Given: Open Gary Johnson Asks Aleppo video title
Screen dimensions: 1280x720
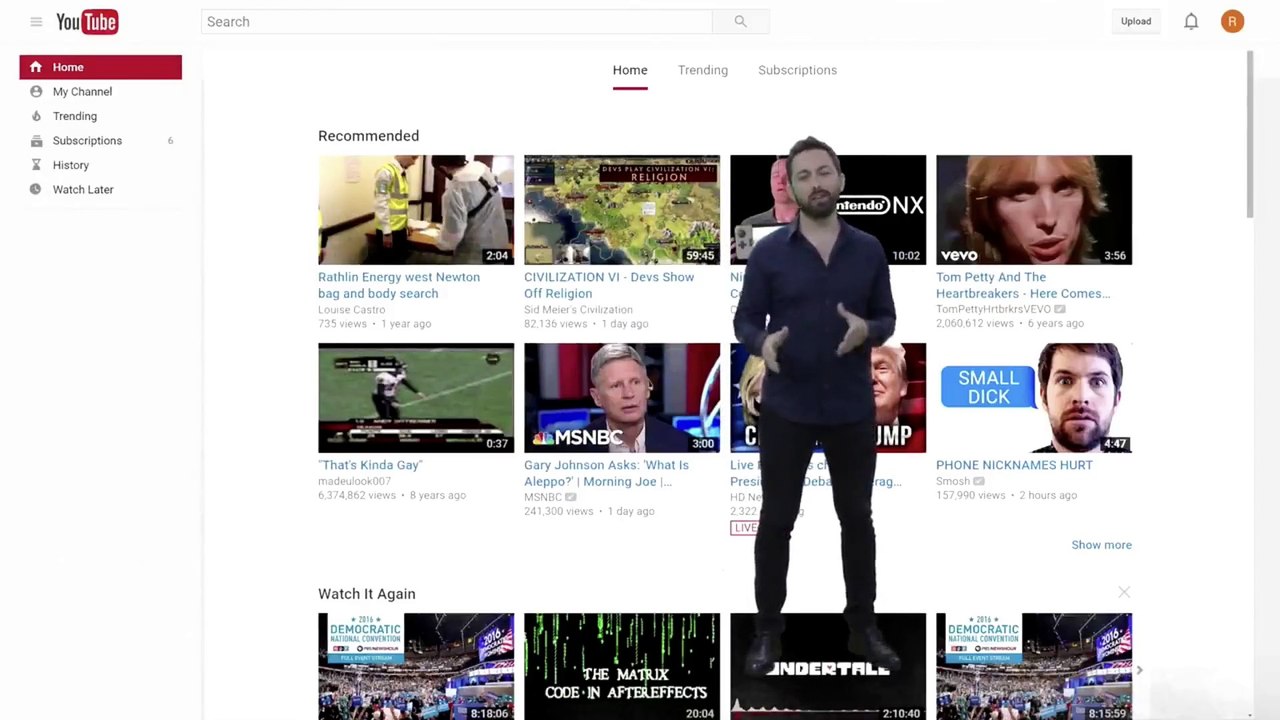Looking at the screenshot, I should point(606,473).
